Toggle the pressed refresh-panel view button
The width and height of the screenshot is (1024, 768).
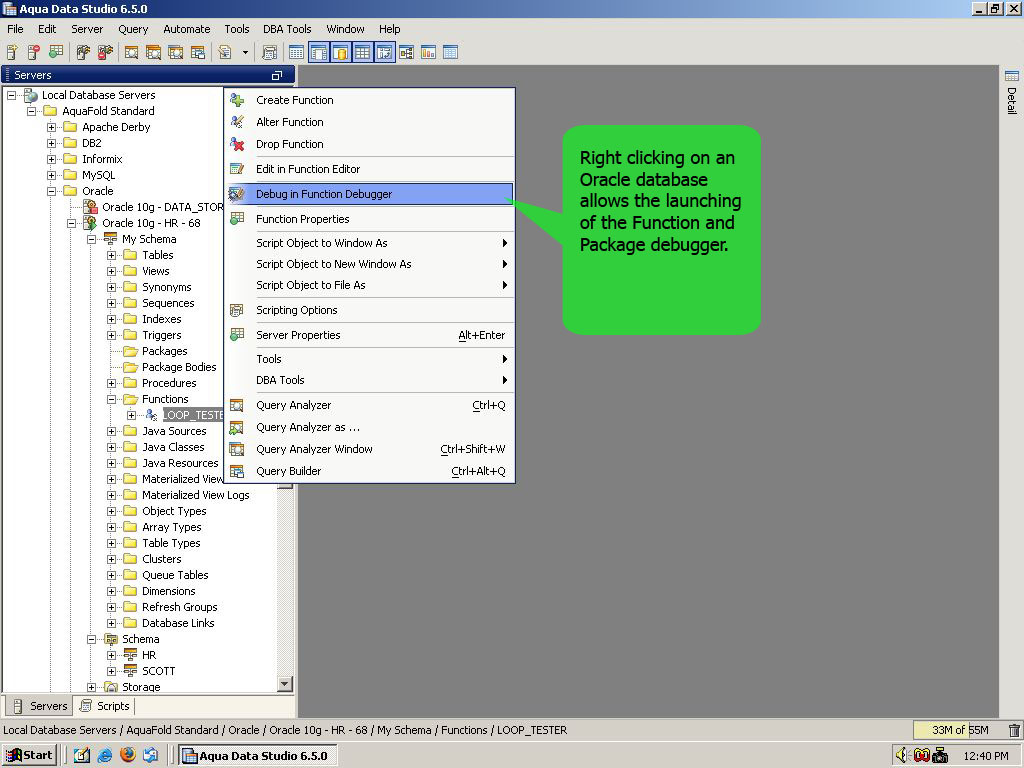(x=385, y=52)
